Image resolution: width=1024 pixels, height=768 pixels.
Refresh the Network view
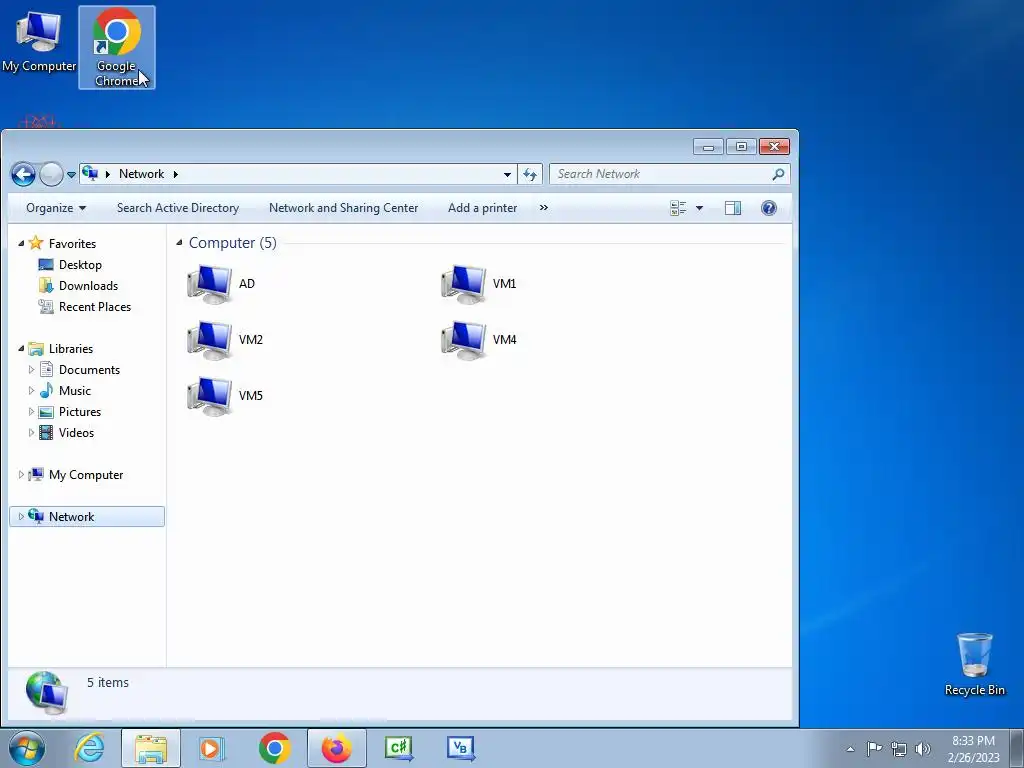[x=530, y=174]
